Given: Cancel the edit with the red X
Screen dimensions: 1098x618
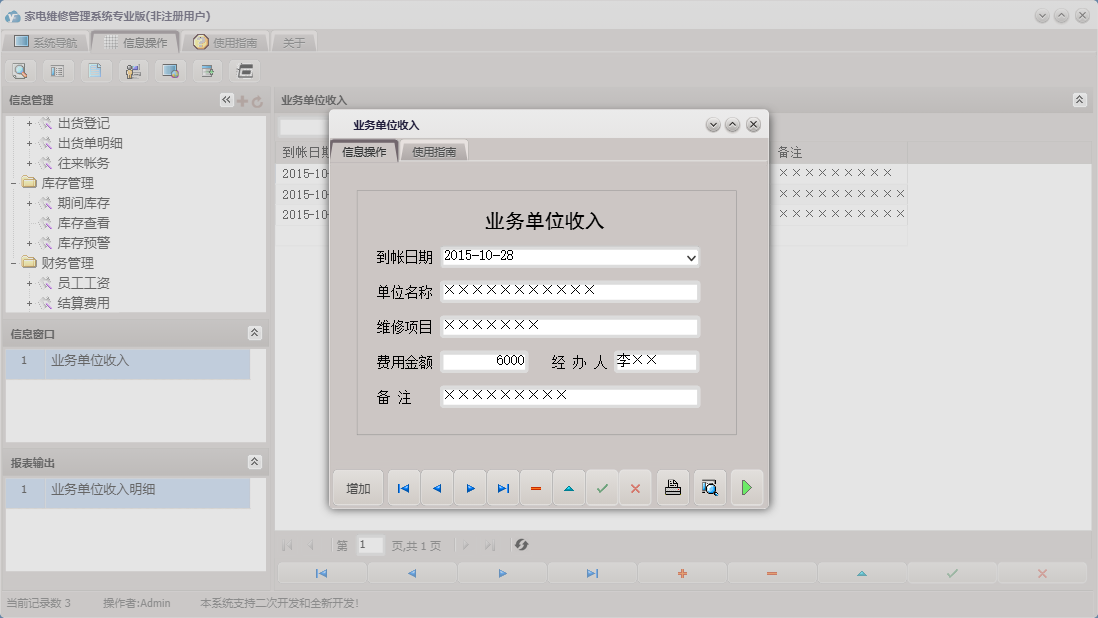Looking at the screenshot, I should pyautogui.click(x=635, y=487).
